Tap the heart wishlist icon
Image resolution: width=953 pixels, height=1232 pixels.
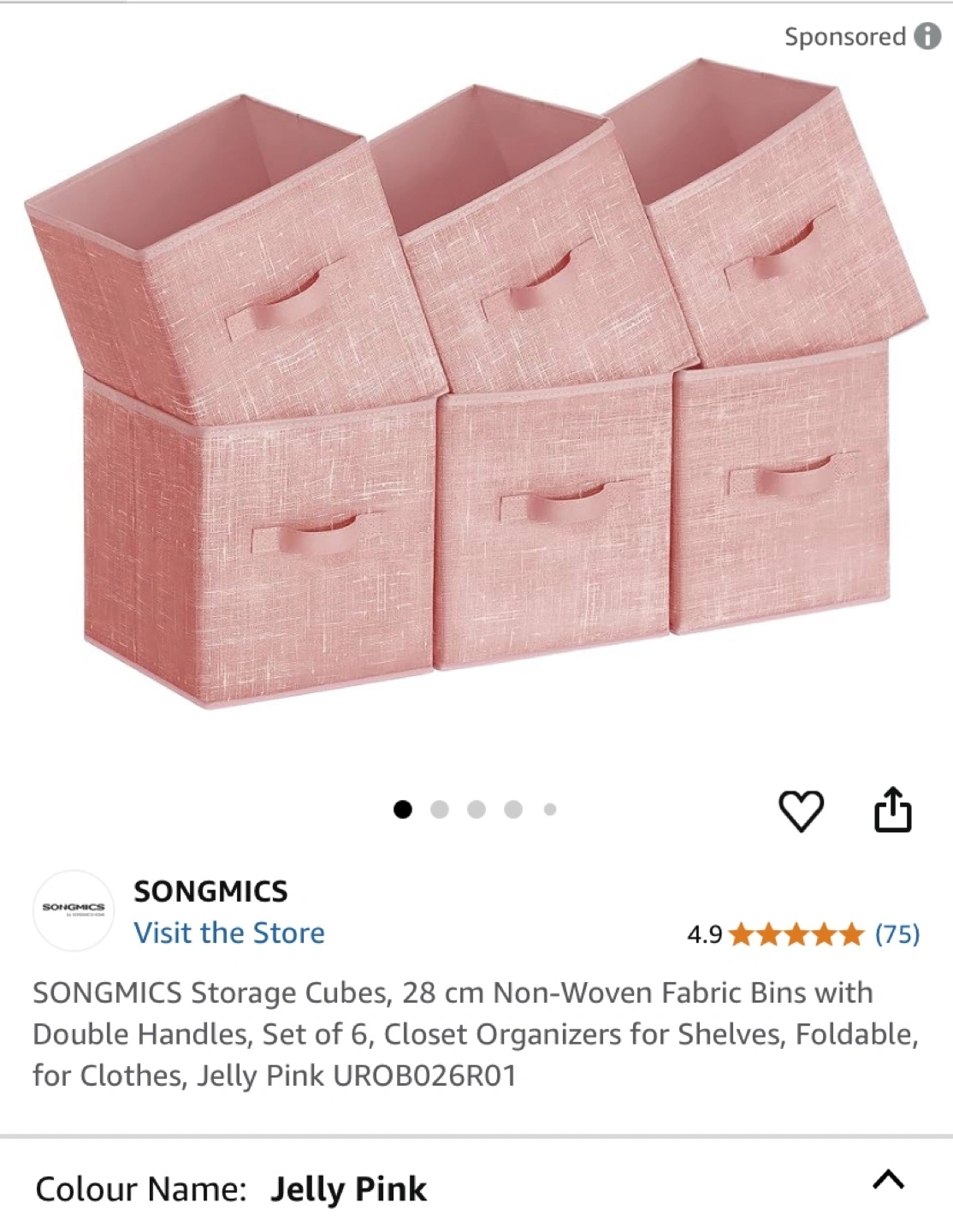(x=801, y=810)
